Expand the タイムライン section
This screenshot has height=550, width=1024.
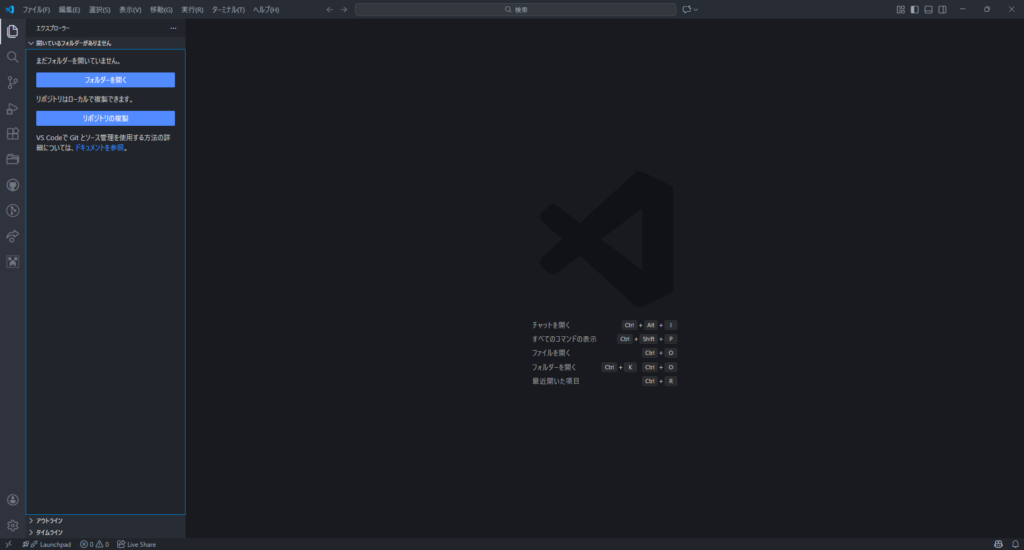pos(49,533)
